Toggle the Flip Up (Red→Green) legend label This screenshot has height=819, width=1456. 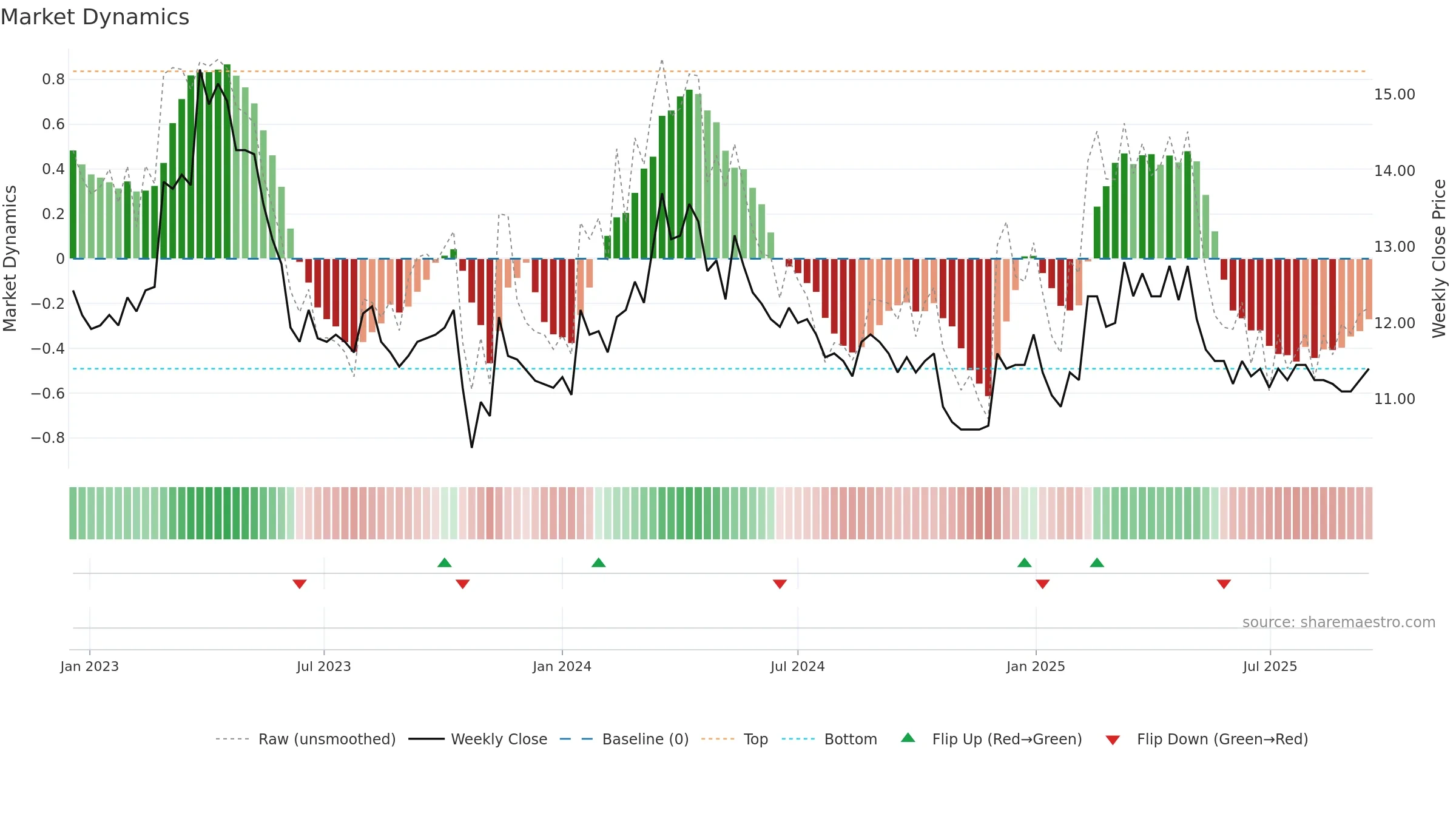tap(1007, 739)
